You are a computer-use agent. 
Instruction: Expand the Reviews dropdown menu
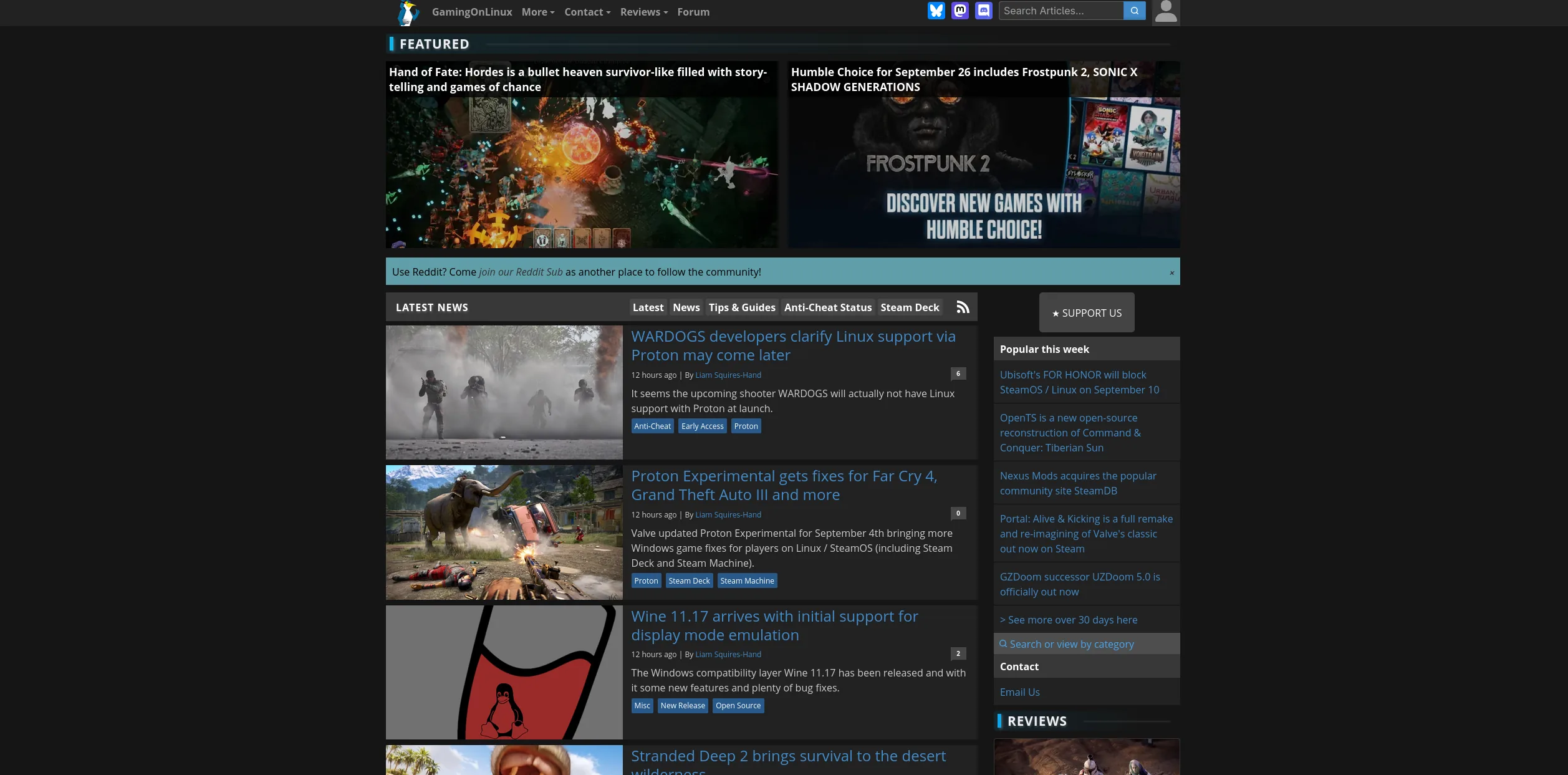point(643,12)
